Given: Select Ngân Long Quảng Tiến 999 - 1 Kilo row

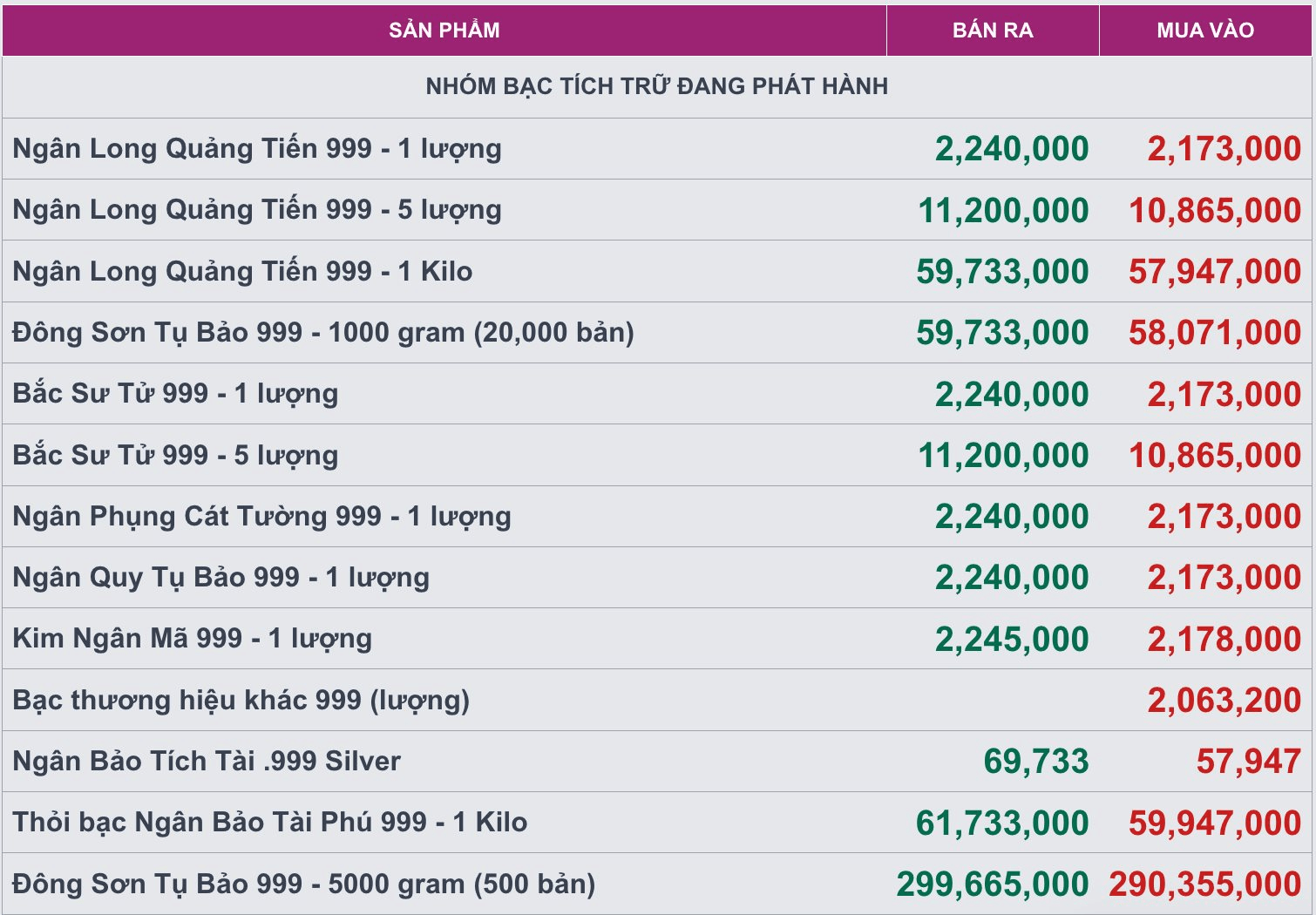Looking at the screenshot, I should point(657,272).
